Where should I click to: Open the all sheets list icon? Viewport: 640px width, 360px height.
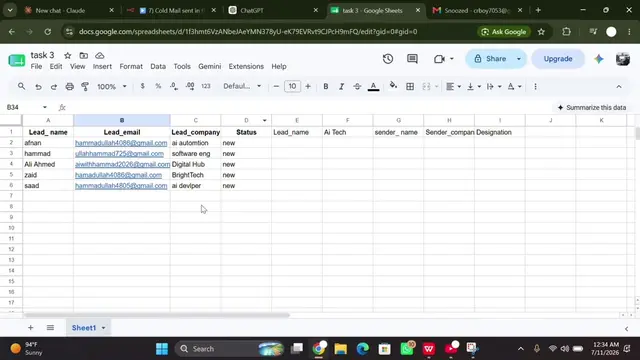[50, 327]
